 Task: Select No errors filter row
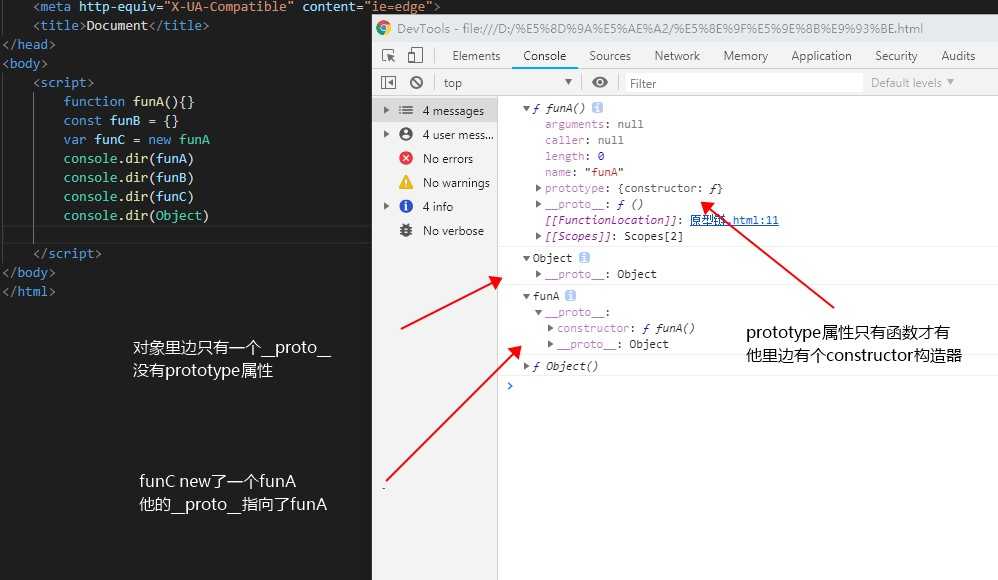point(435,159)
